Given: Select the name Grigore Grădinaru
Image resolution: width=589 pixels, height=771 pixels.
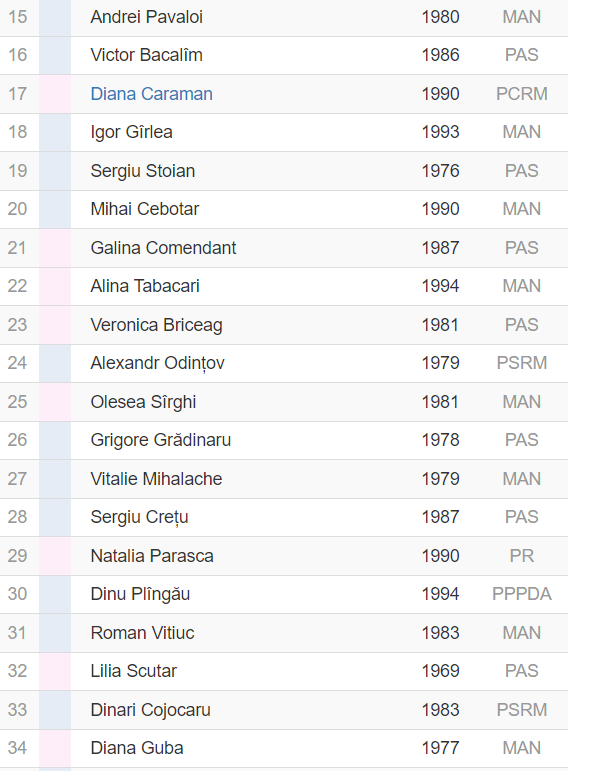Looking at the screenshot, I should [x=161, y=440].
